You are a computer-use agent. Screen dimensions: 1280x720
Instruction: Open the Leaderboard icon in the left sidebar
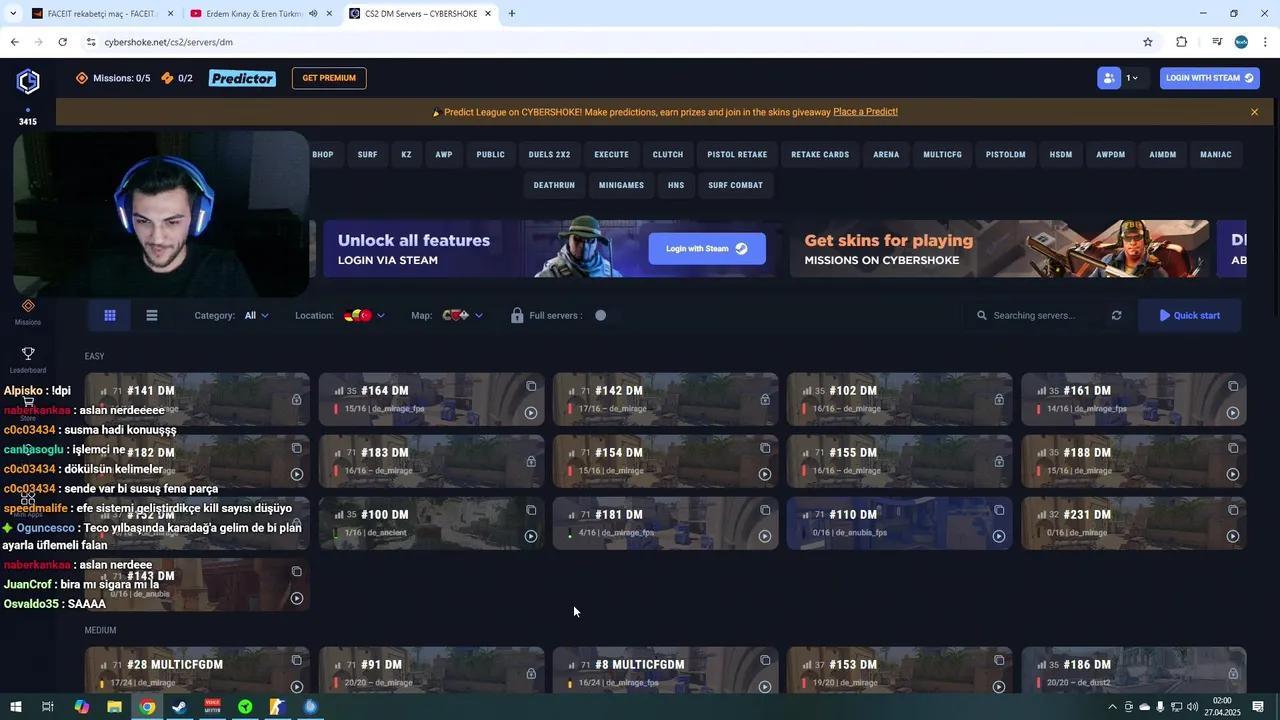pos(27,354)
